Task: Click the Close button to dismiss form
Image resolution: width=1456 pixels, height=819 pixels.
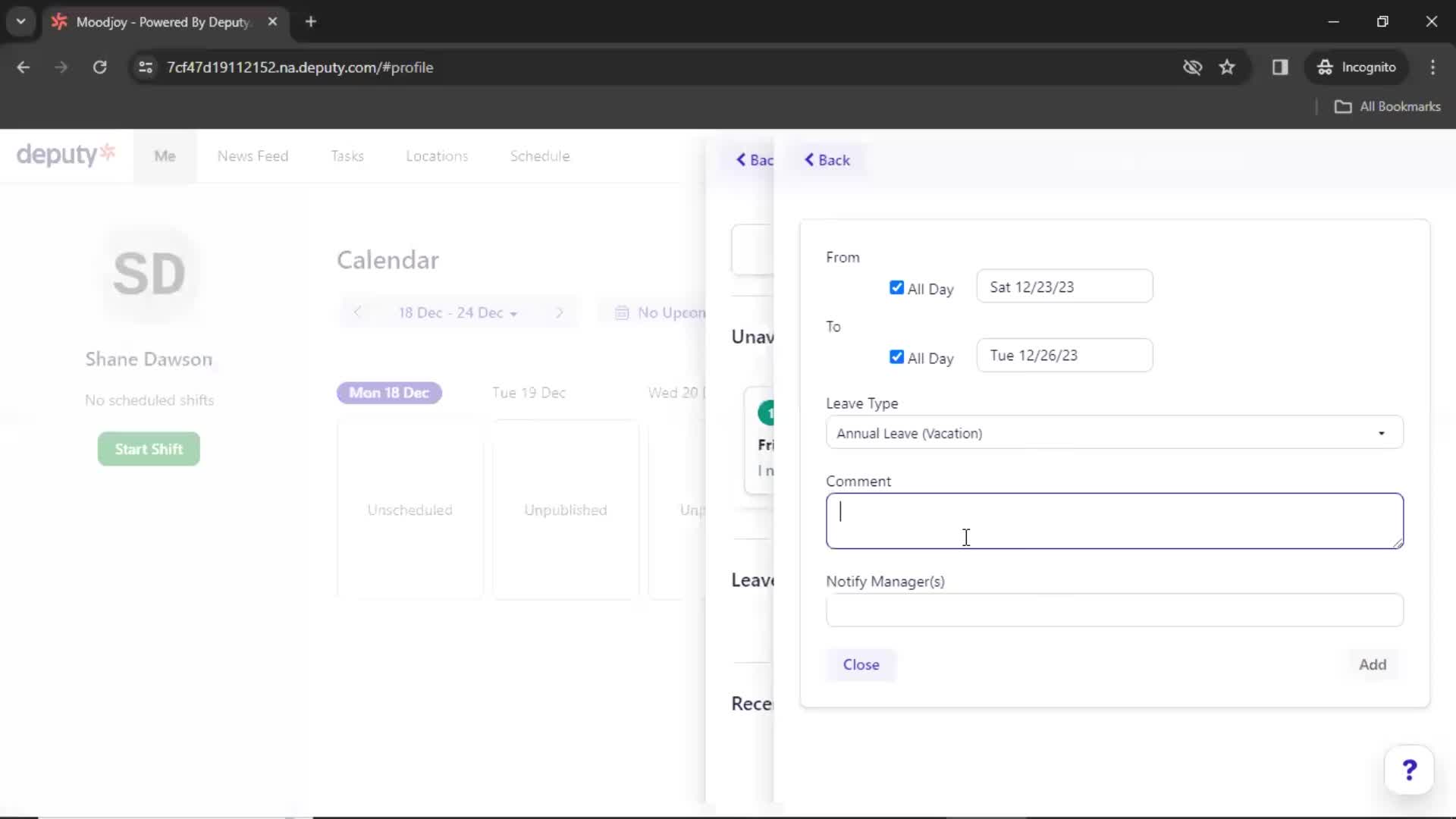Action: (862, 665)
